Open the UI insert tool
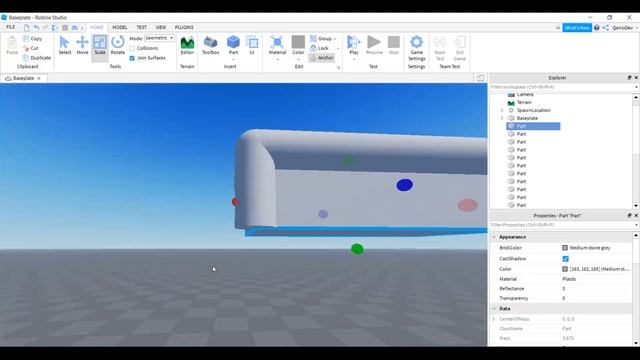The image size is (640, 360). [x=252, y=45]
